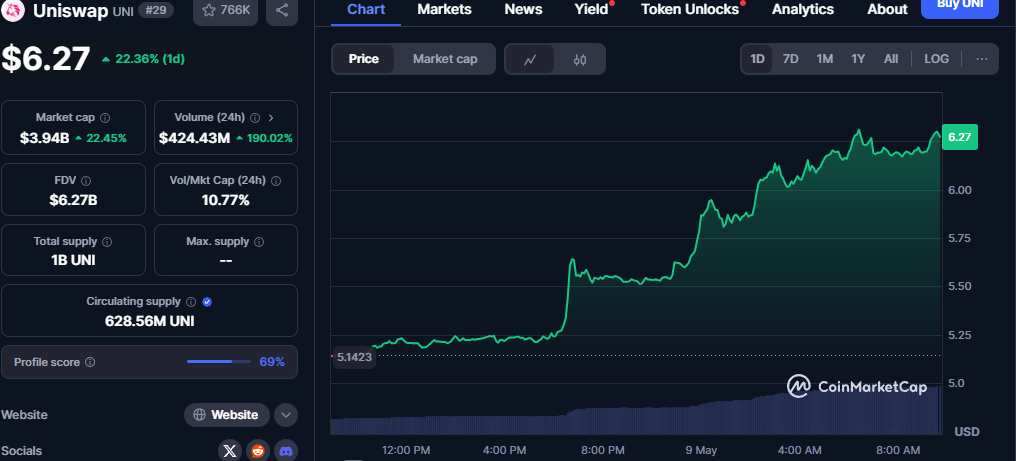Click the $424.43M volume value
The width and height of the screenshot is (1016, 461).
tap(194, 137)
